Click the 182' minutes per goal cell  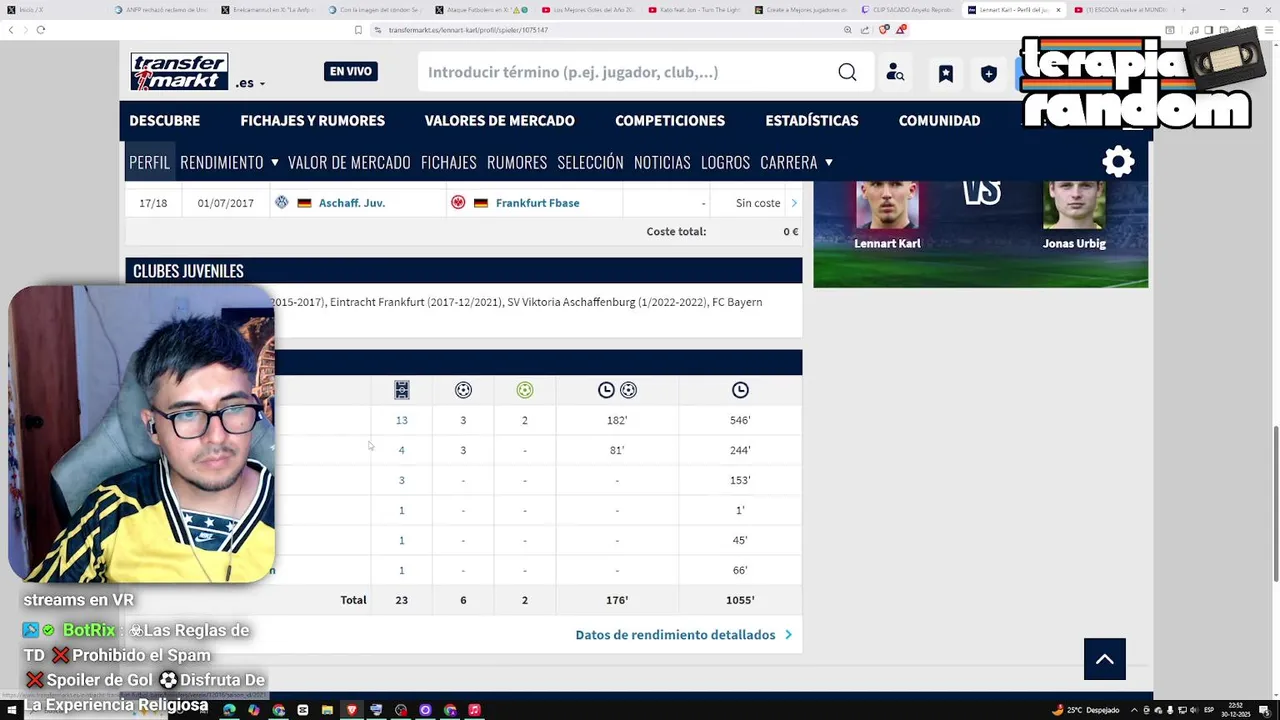[617, 420]
